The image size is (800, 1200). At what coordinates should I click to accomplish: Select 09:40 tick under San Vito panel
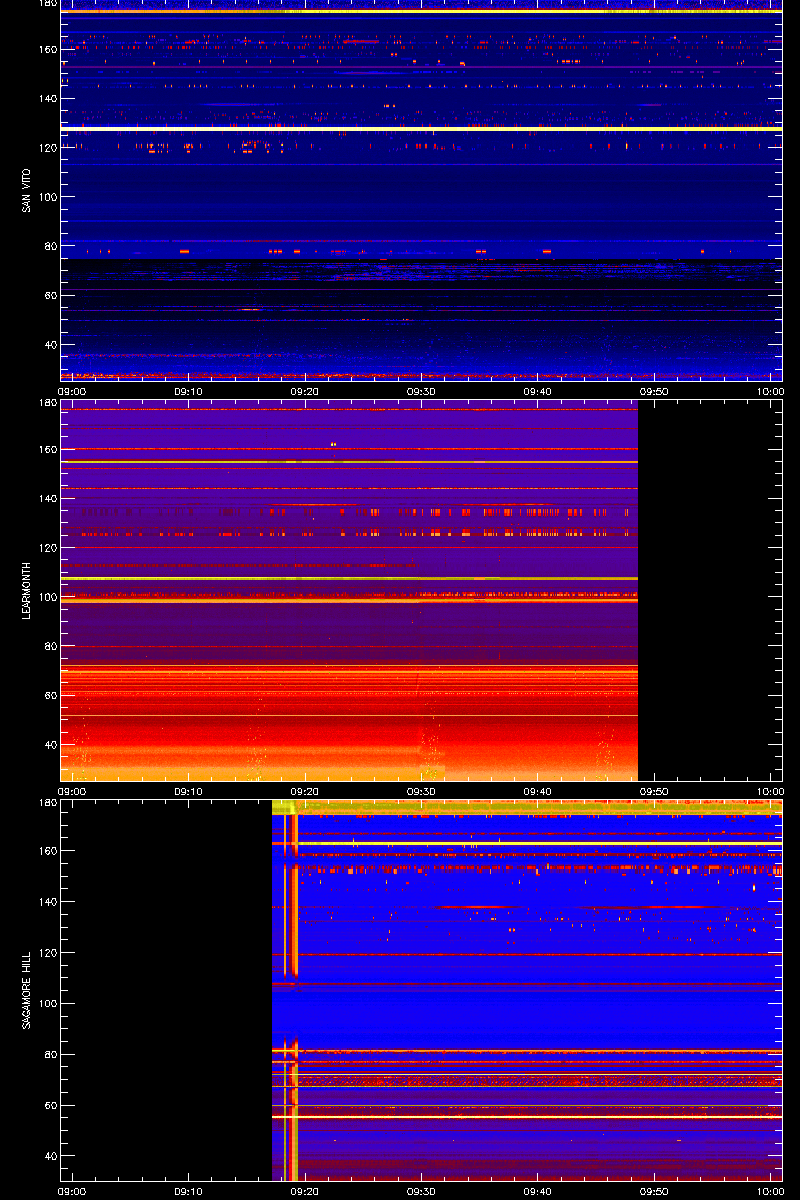pyautogui.click(x=538, y=391)
